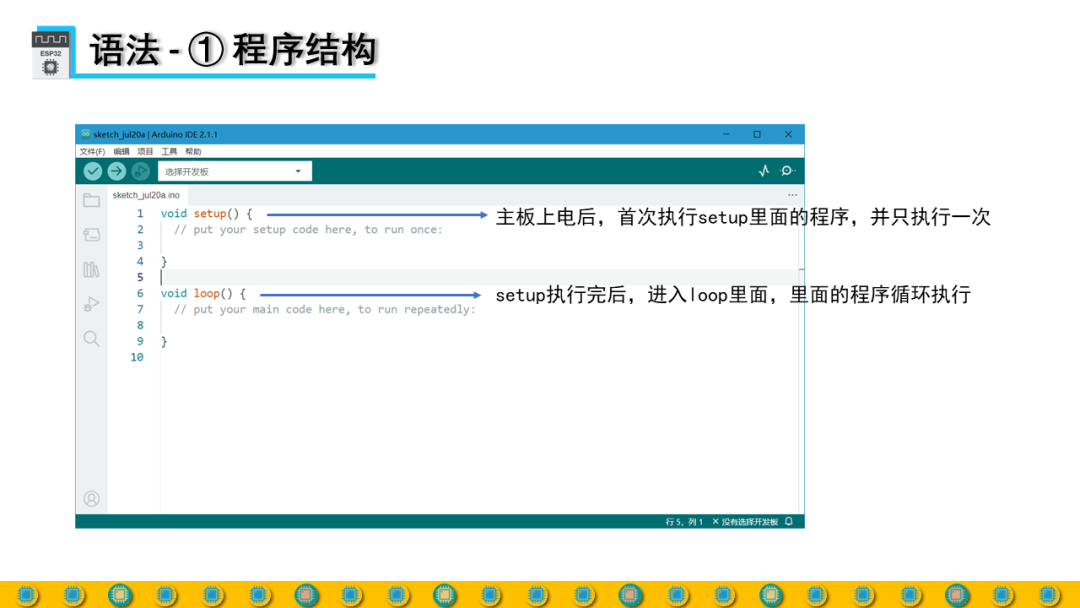The height and width of the screenshot is (608, 1080).
Task: Open the Debug sidebar panel icon
Action: [x=92, y=304]
